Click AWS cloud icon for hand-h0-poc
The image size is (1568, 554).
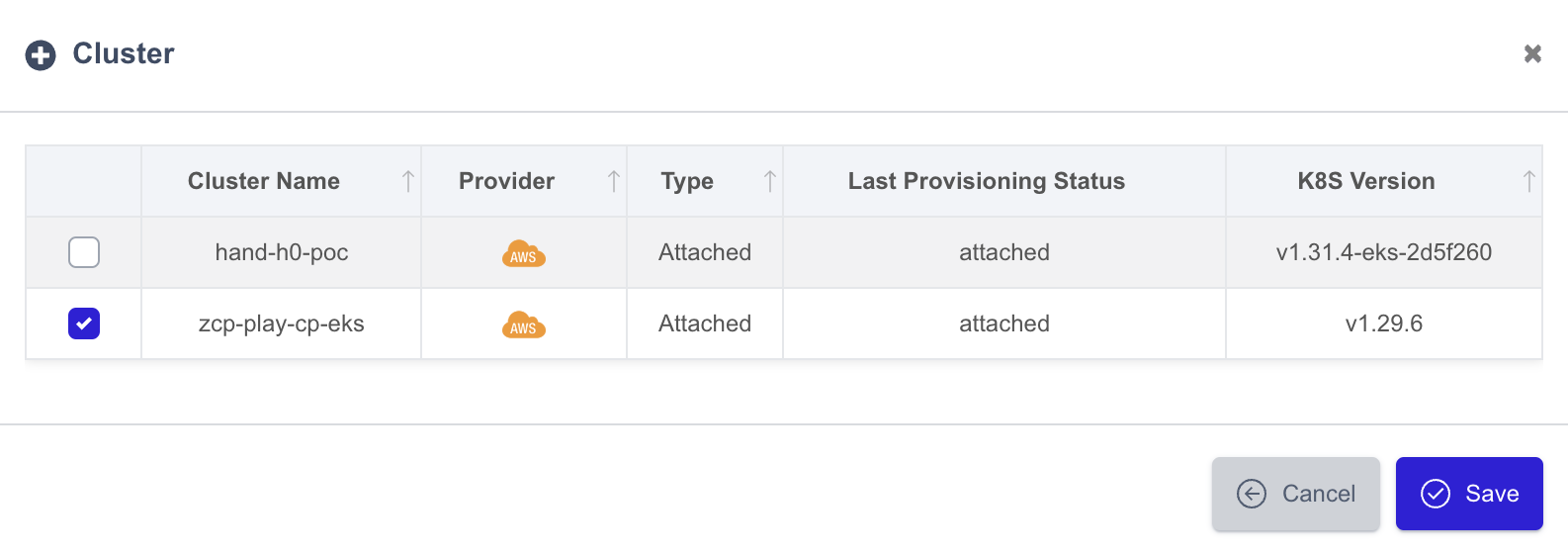[523, 253]
